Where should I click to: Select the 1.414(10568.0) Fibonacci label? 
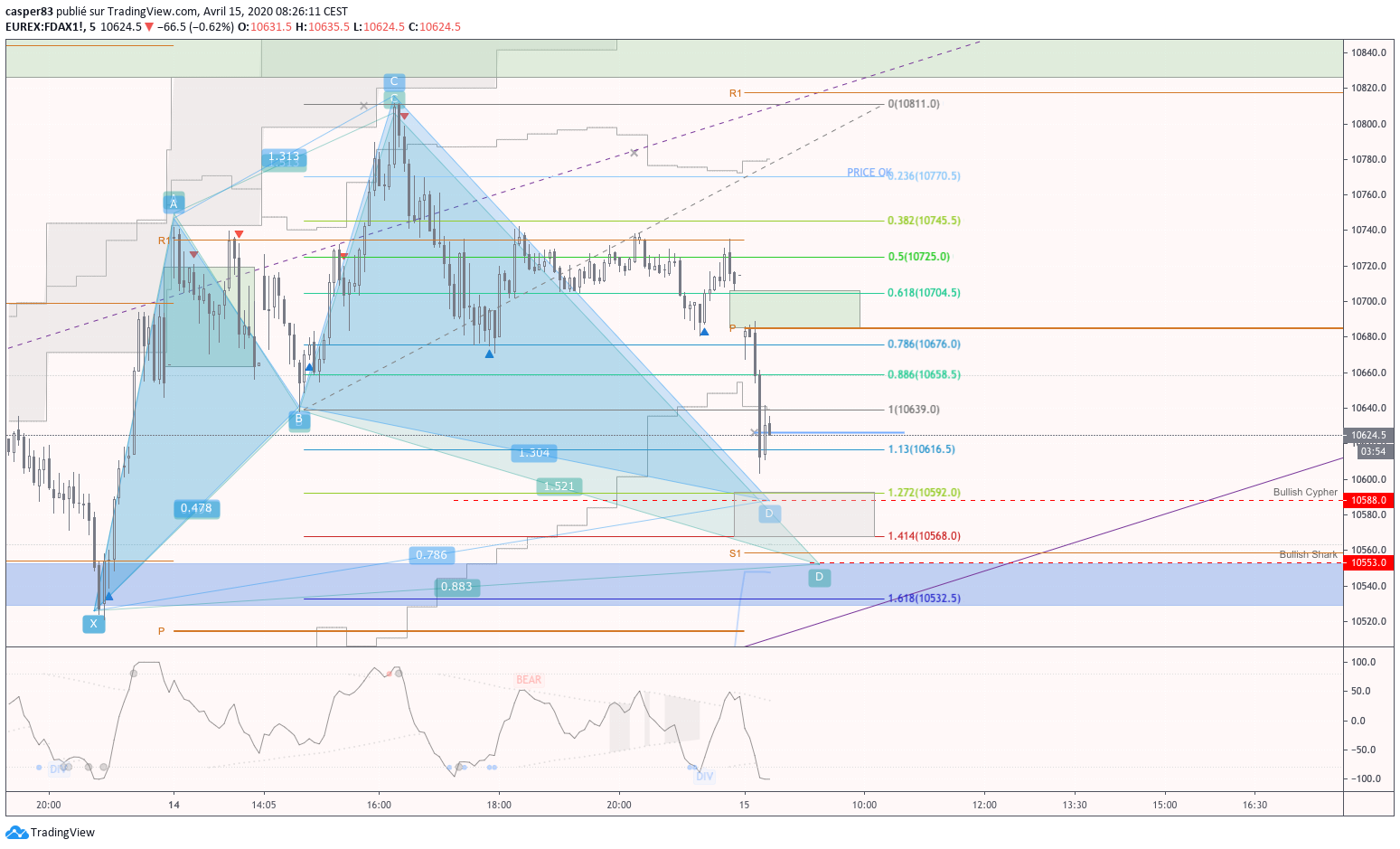[x=924, y=536]
